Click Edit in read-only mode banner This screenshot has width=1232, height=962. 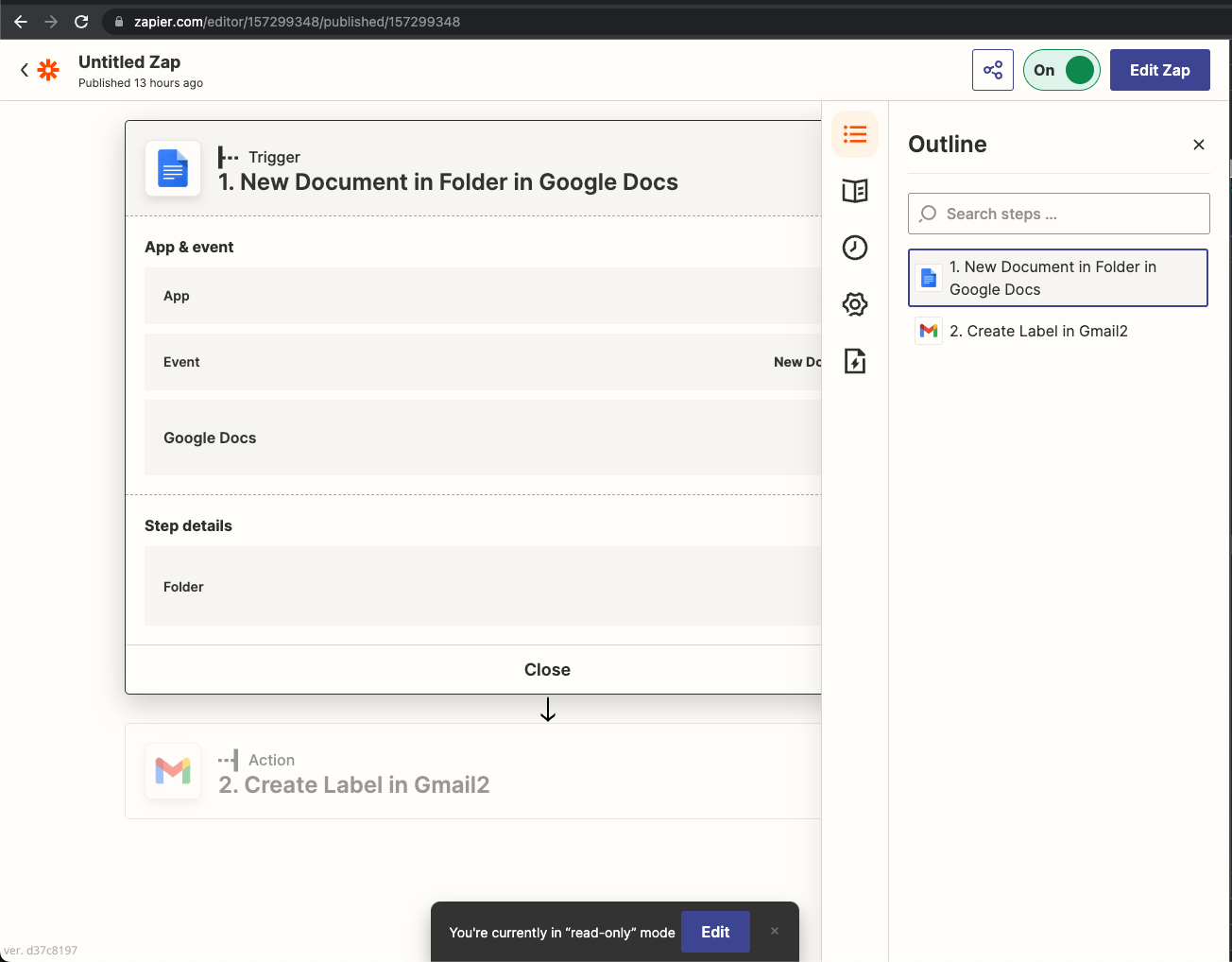[715, 932]
